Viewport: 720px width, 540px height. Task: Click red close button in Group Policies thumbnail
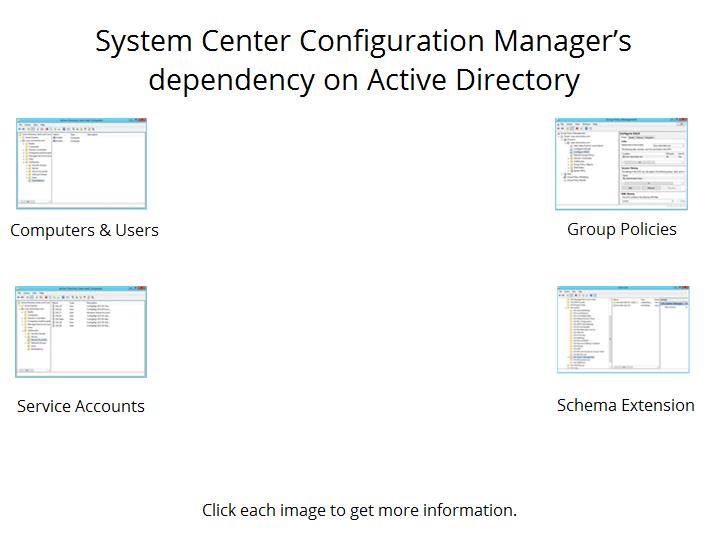(x=683, y=120)
